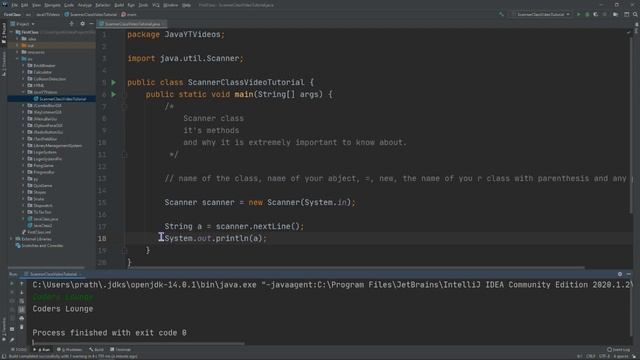Click the Up stack trace arrow in Run panel
This screenshot has height=360, width=640.
22,283
